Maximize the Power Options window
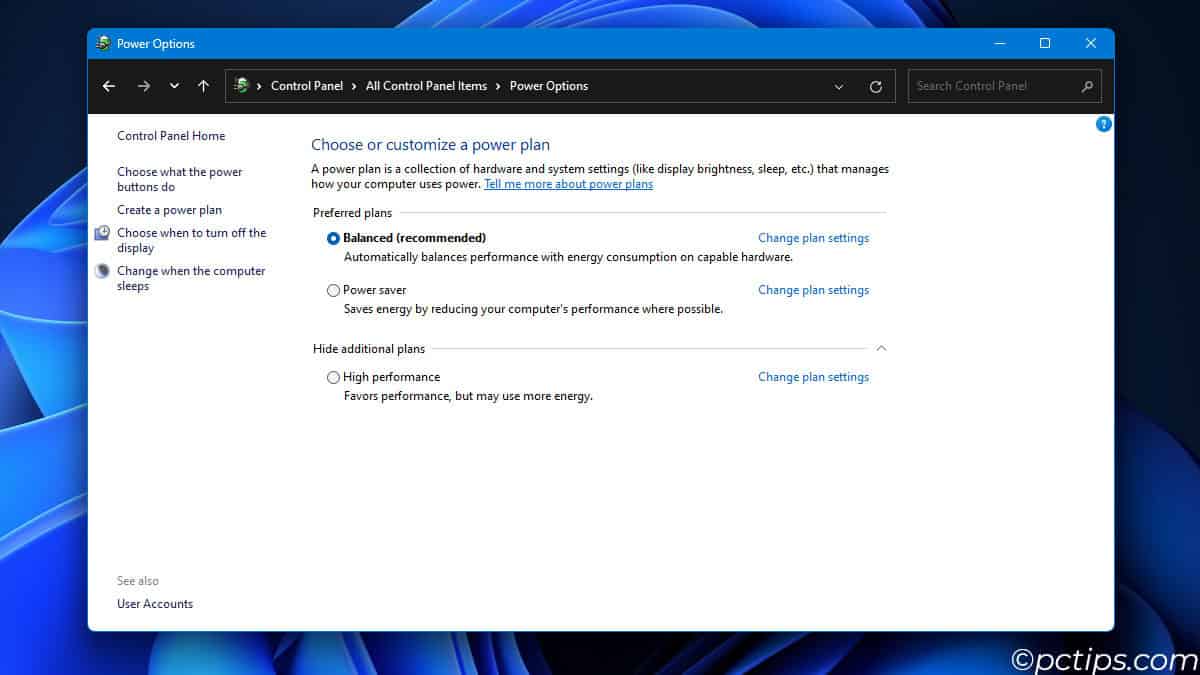Image resolution: width=1200 pixels, height=675 pixels. tap(1045, 43)
